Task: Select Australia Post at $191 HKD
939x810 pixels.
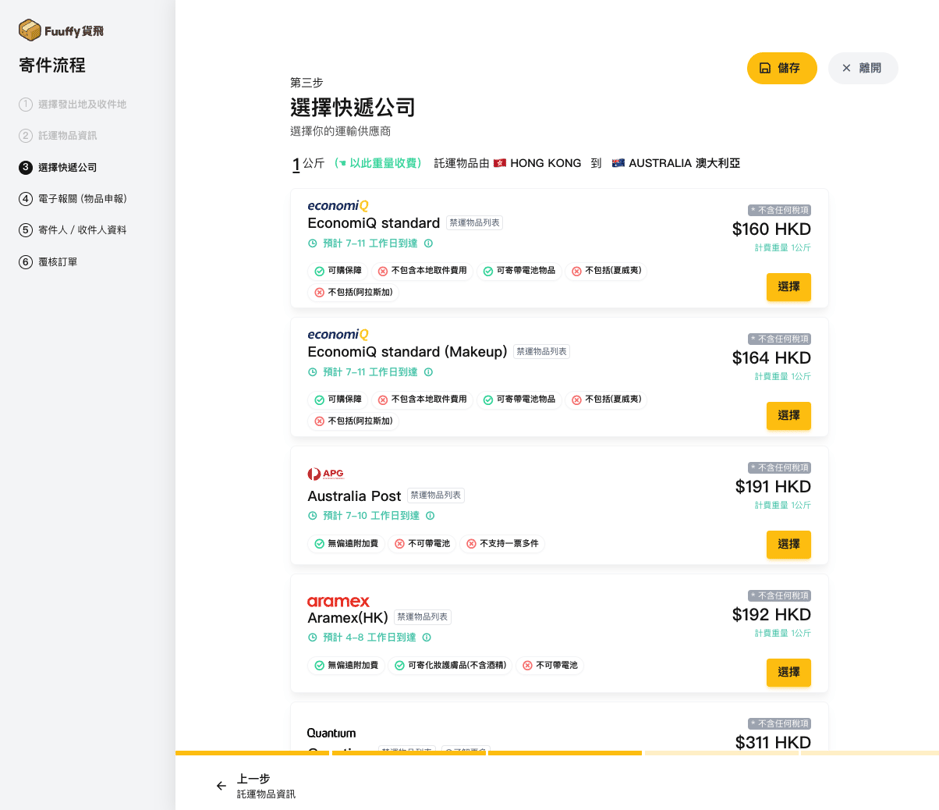Action: pos(788,544)
